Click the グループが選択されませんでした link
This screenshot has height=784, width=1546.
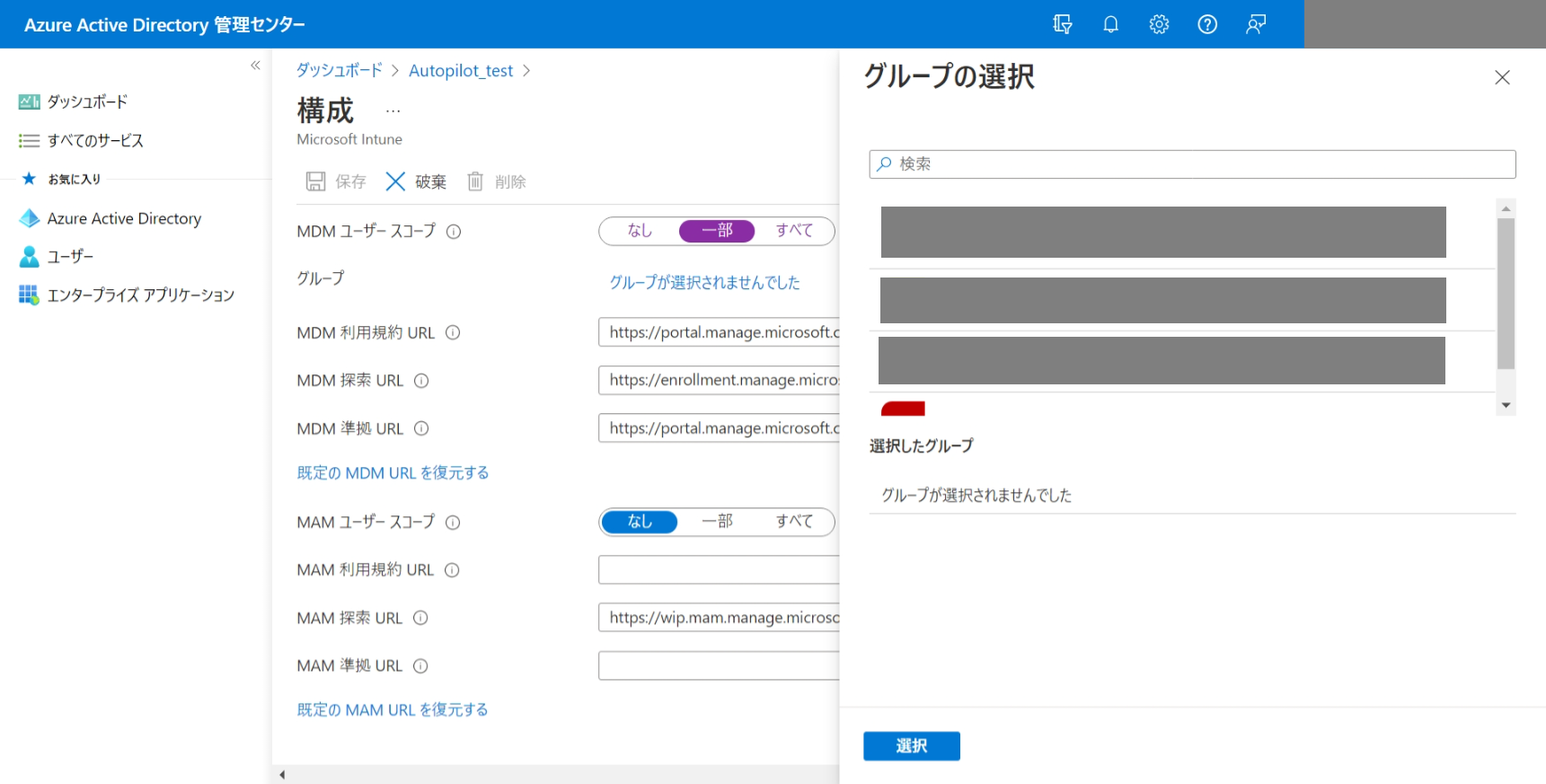coord(704,282)
